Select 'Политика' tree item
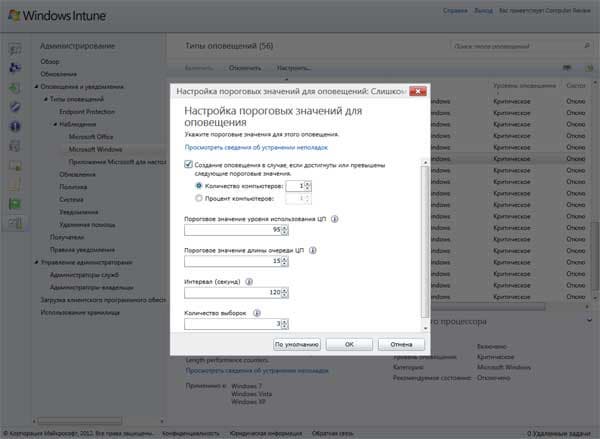 [73, 187]
